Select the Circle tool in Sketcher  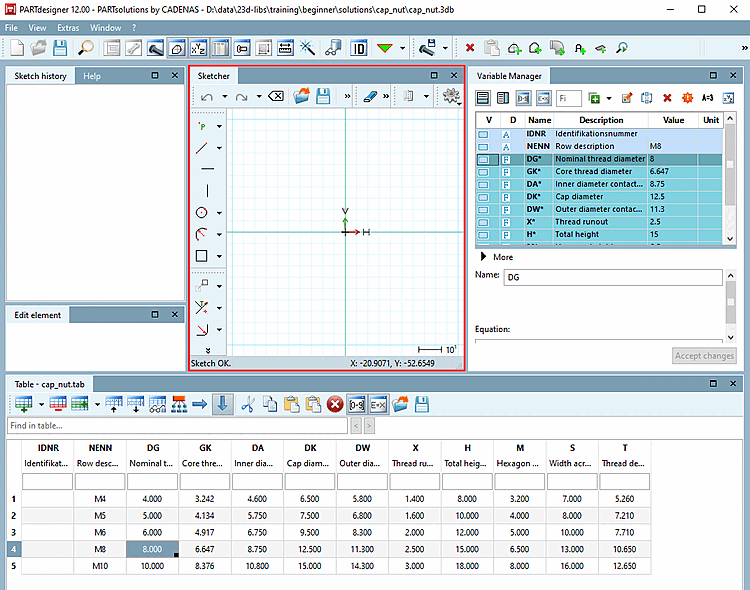203,212
